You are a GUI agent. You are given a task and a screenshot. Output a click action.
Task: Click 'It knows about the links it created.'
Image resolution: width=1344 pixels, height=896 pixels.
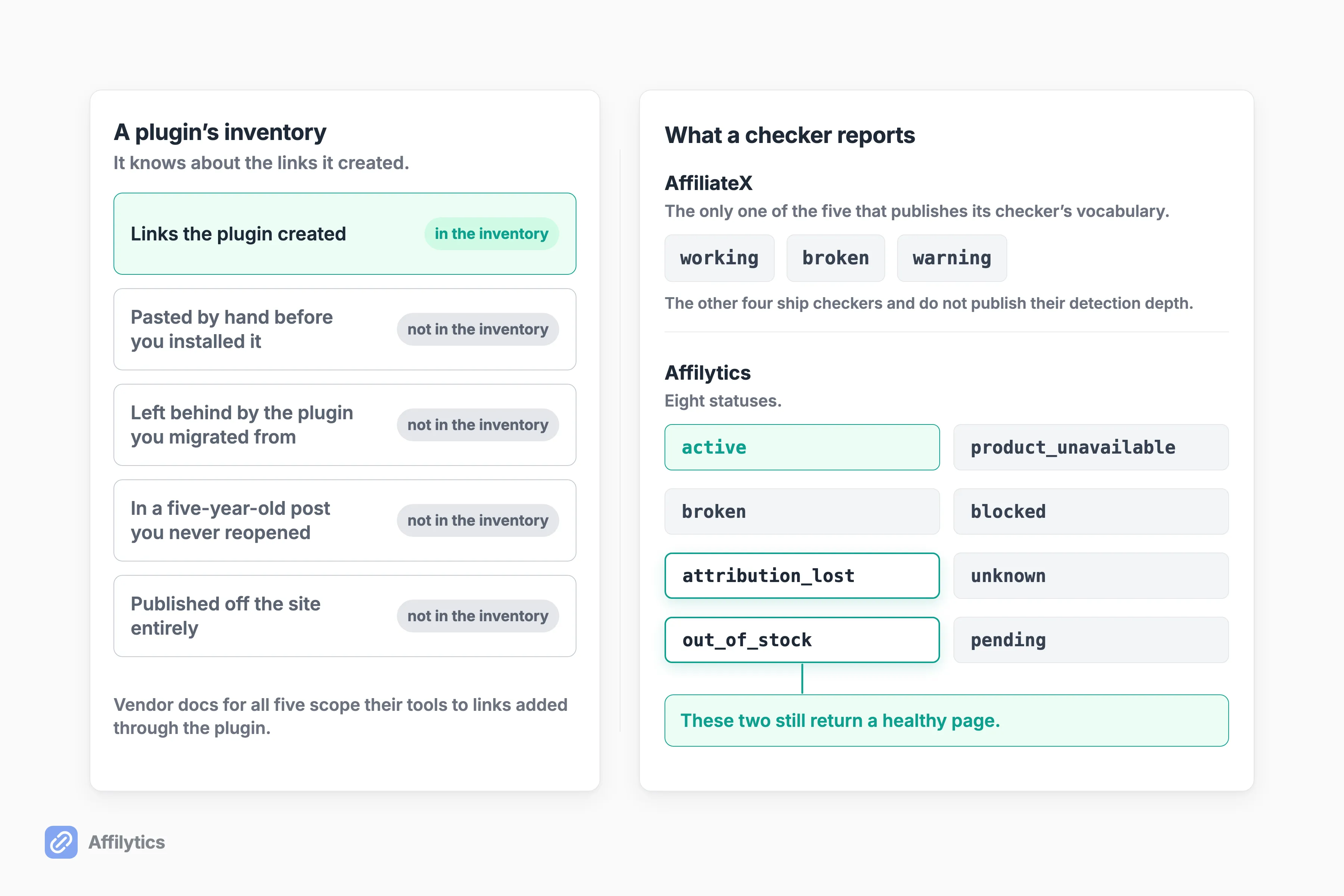tap(261, 163)
